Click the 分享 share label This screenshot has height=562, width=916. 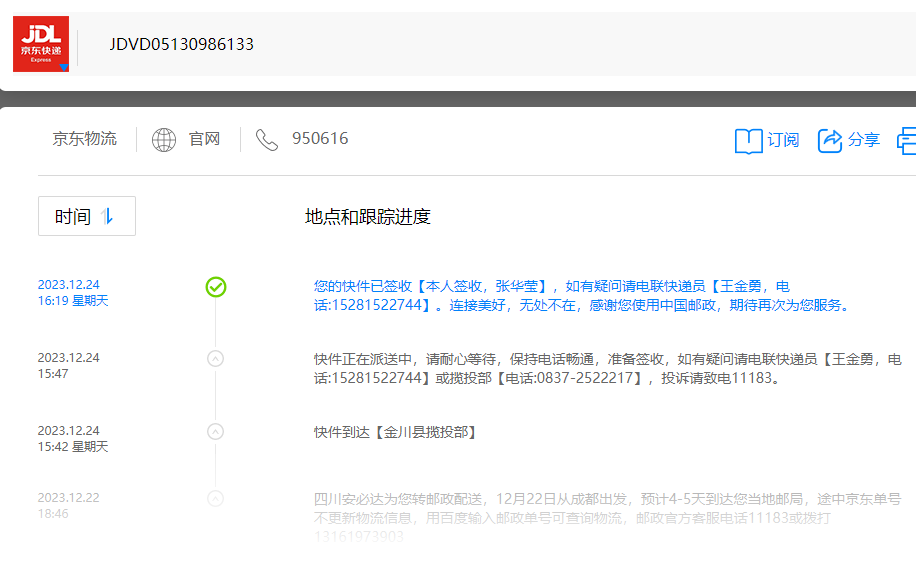point(864,140)
